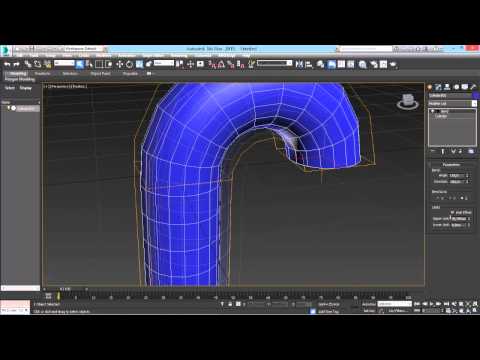
Task: Collapse the Parameters rollout header
Action: pos(451,165)
